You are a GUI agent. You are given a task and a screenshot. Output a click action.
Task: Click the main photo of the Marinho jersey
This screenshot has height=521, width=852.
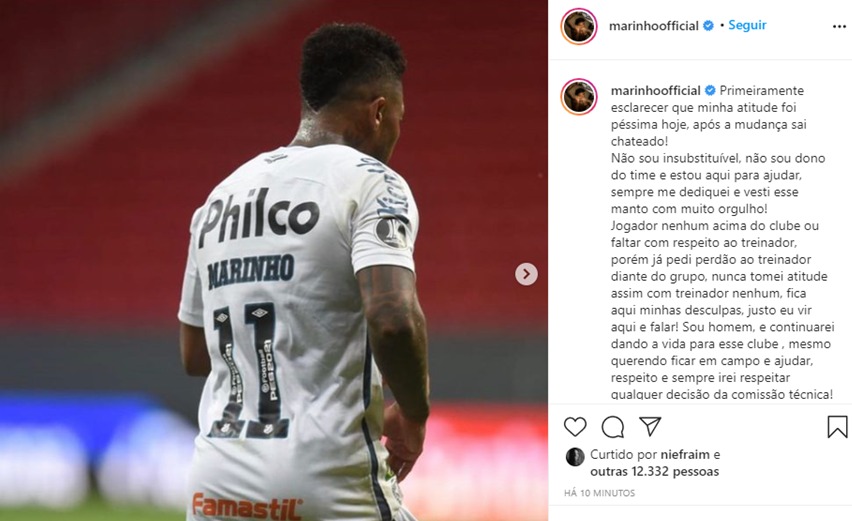coord(274,261)
